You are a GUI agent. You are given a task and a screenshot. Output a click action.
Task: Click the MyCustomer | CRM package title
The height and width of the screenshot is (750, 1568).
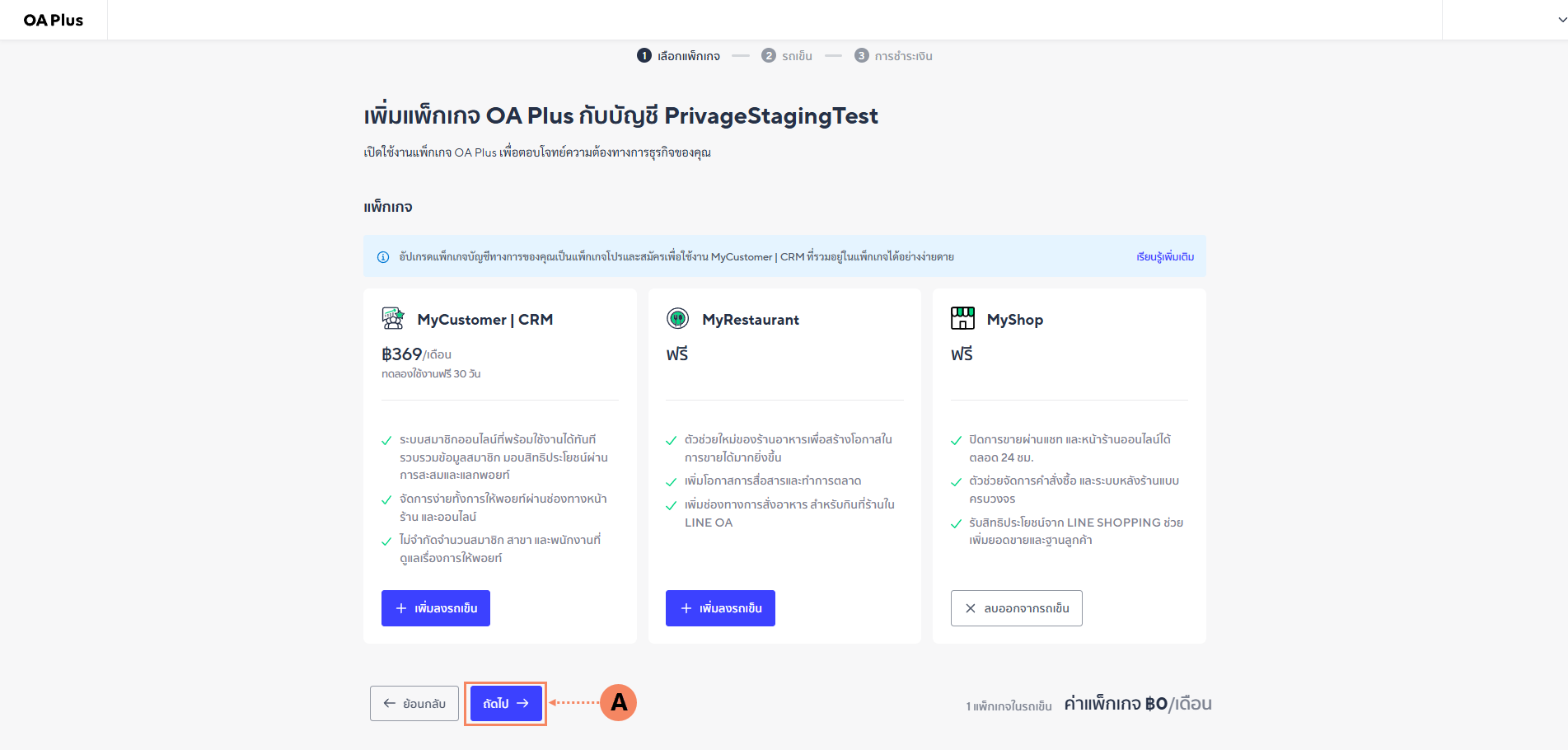[484, 320]
